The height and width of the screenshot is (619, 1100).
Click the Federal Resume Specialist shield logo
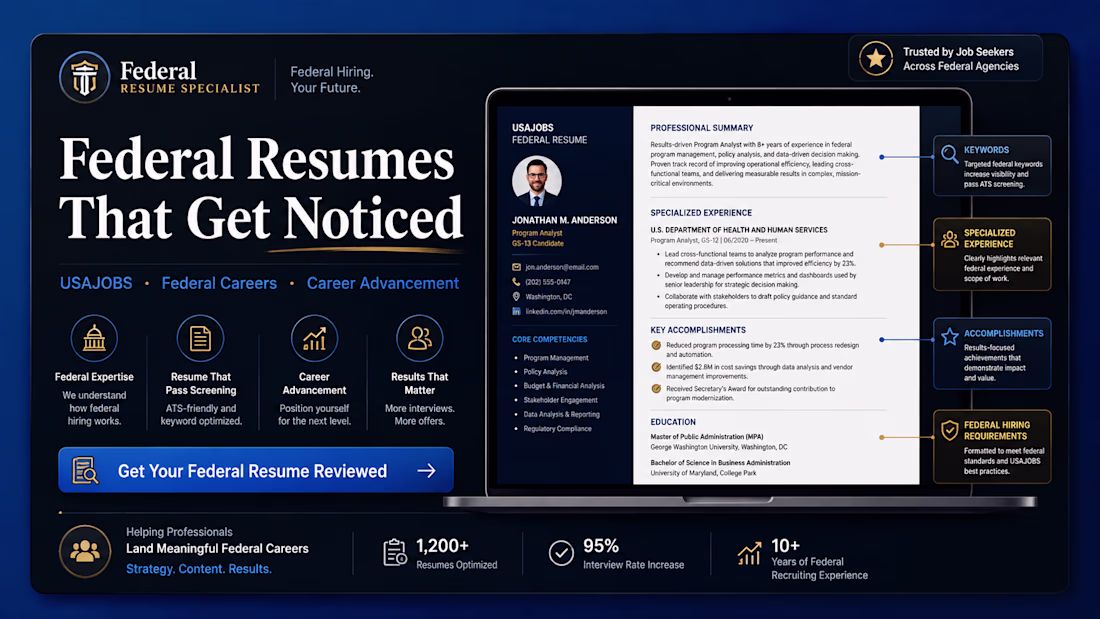pyautogui.click(x=84, y=77)
